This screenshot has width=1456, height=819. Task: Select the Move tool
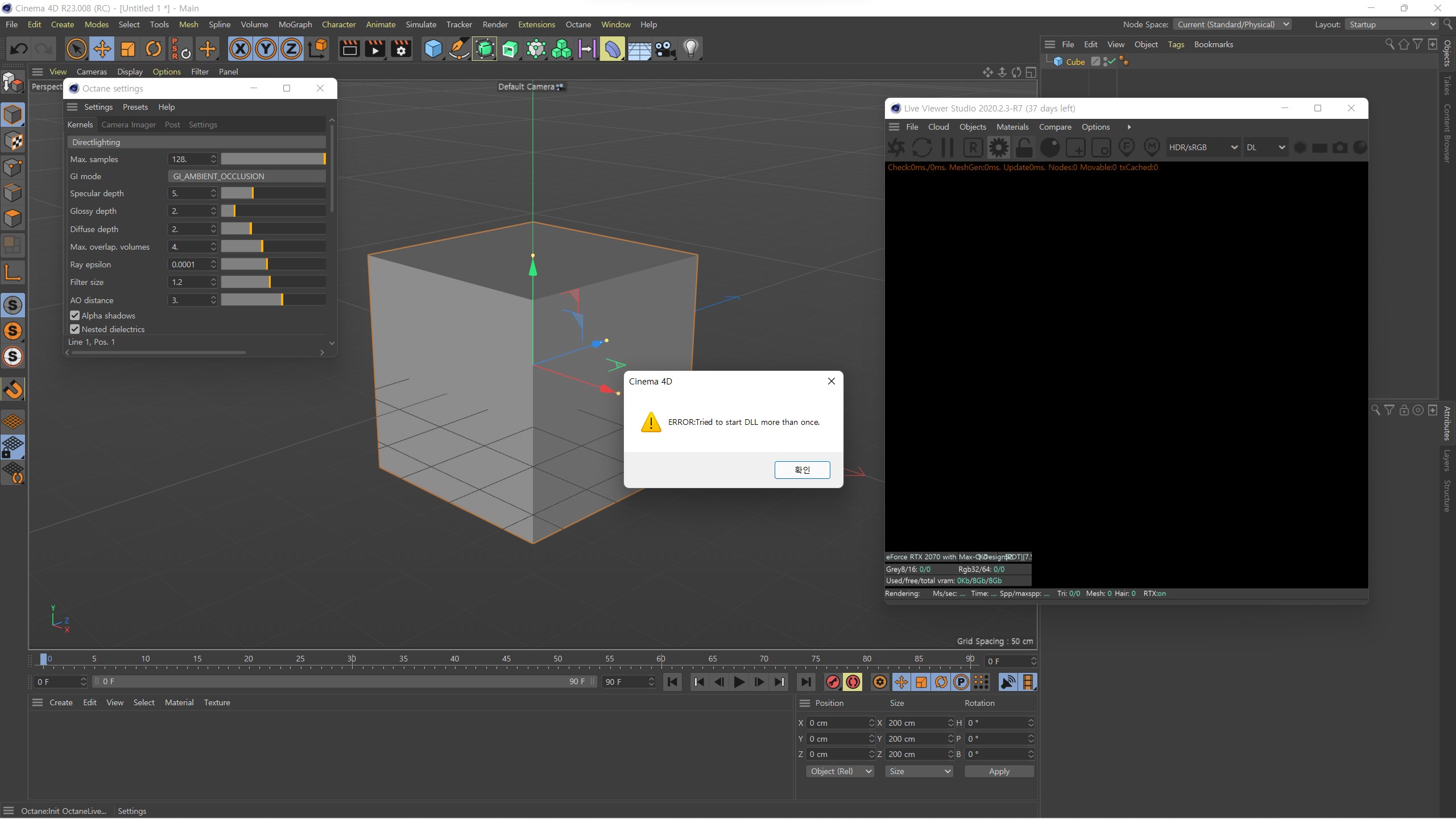[x=102, y=49]
